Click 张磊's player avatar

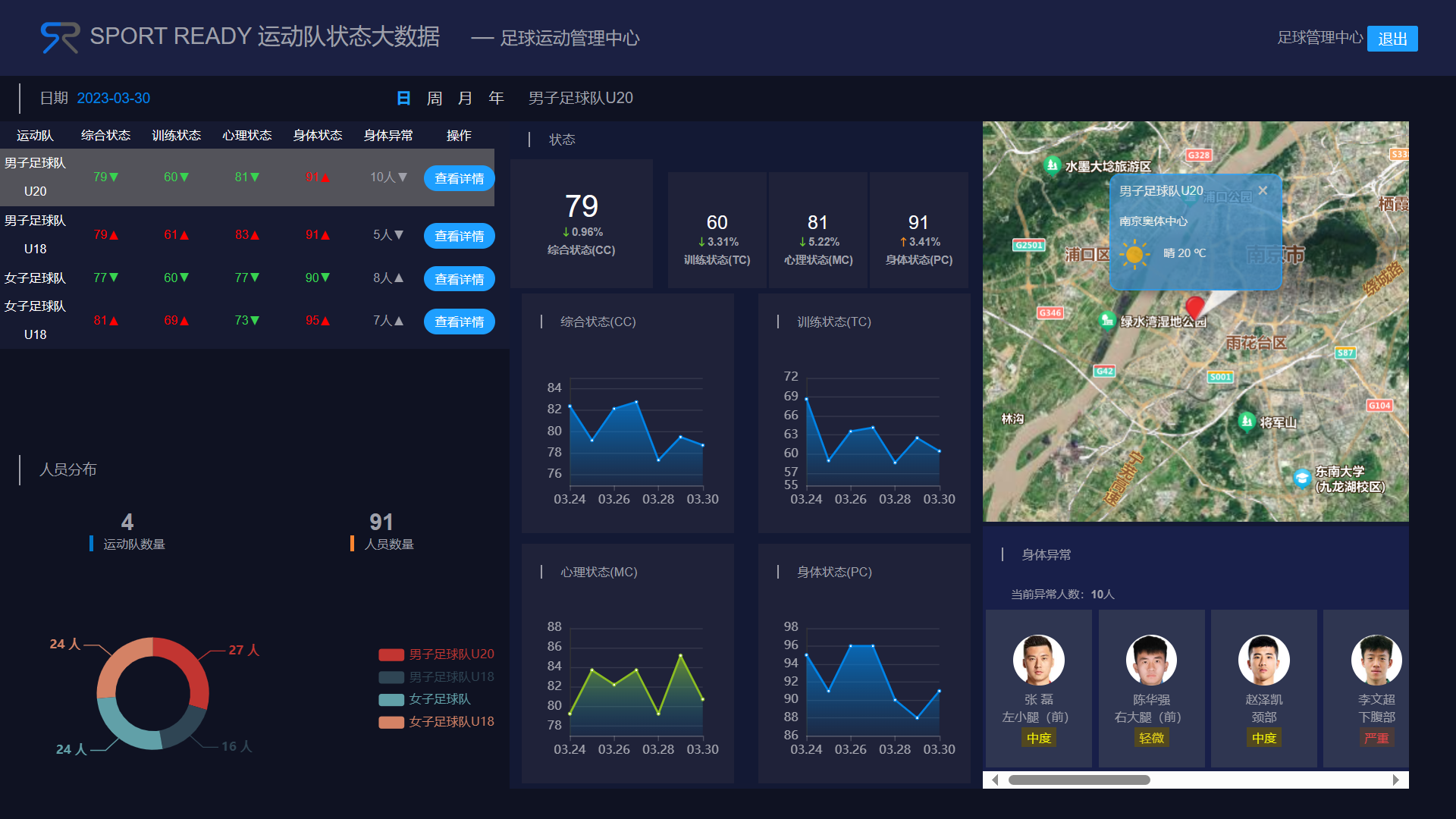[x=1038, y=660]
